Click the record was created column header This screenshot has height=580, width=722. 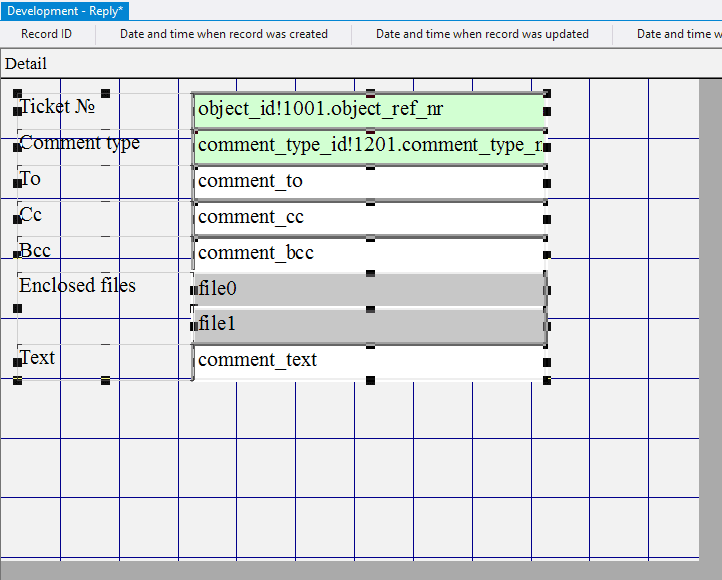pos(224,34)
